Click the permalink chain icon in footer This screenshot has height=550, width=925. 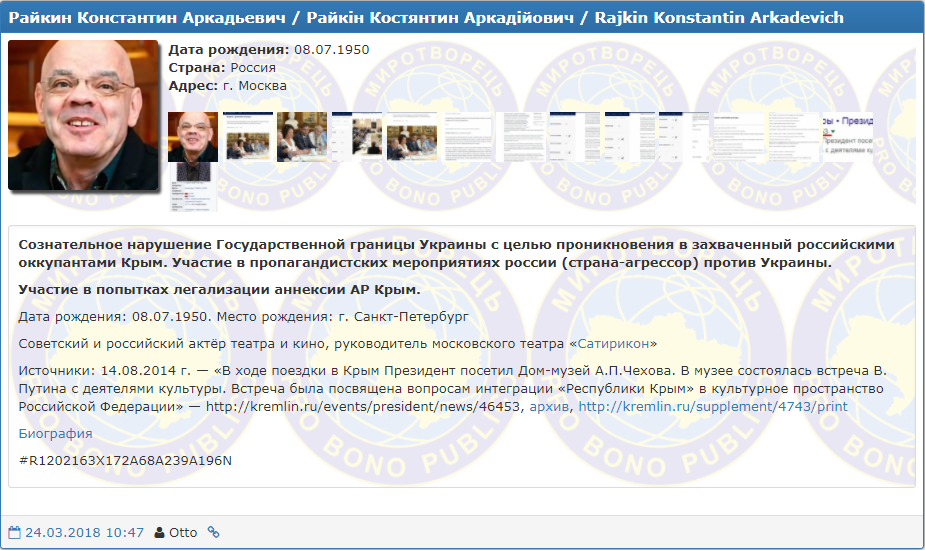pyautogui.click(x=213, y=532)
